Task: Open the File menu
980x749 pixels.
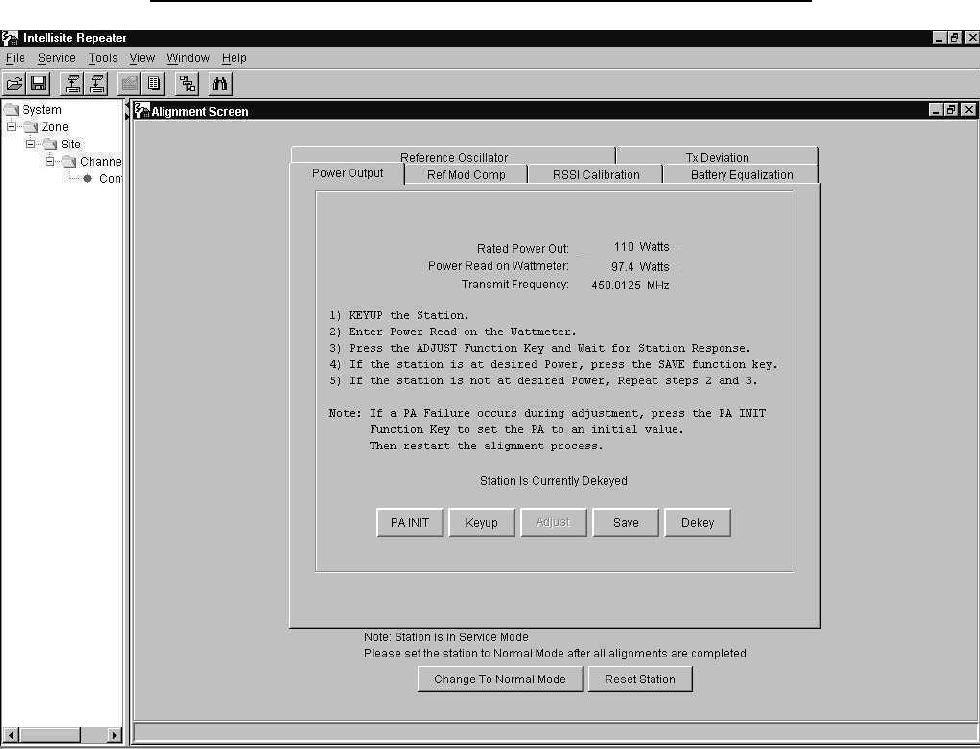Action: click(15, 58)
